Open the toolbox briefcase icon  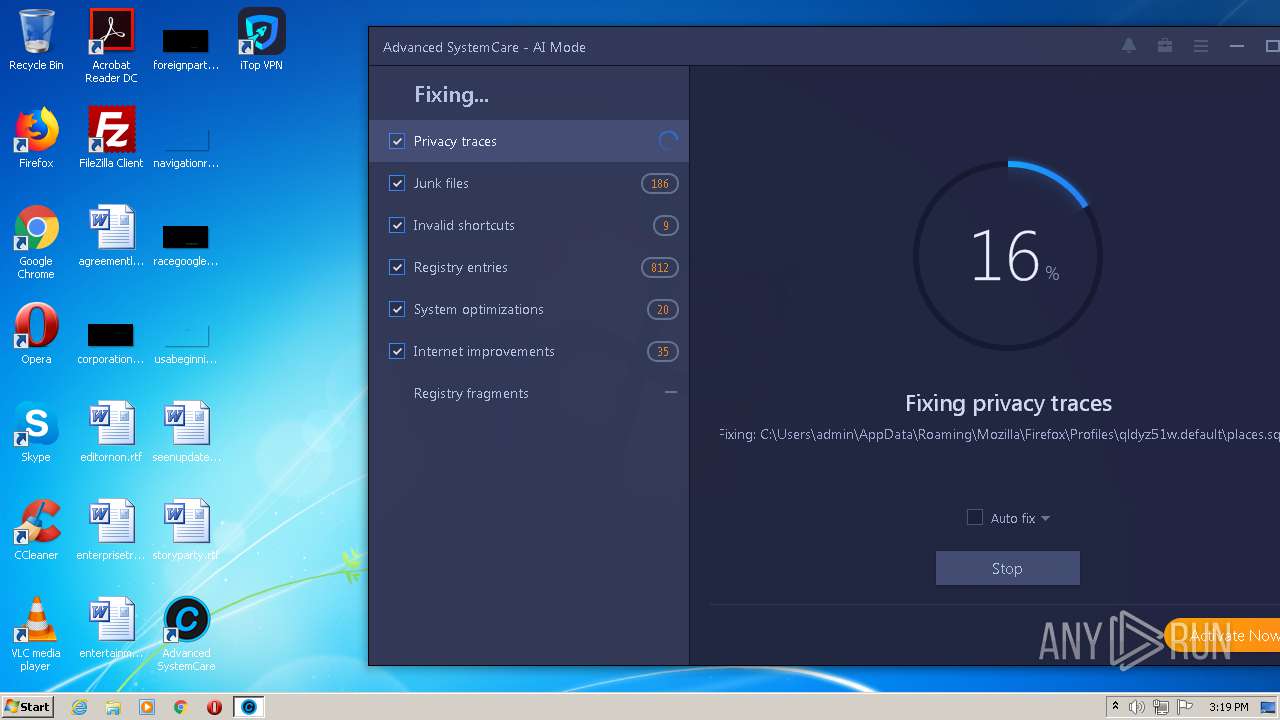pos(1165,46)
